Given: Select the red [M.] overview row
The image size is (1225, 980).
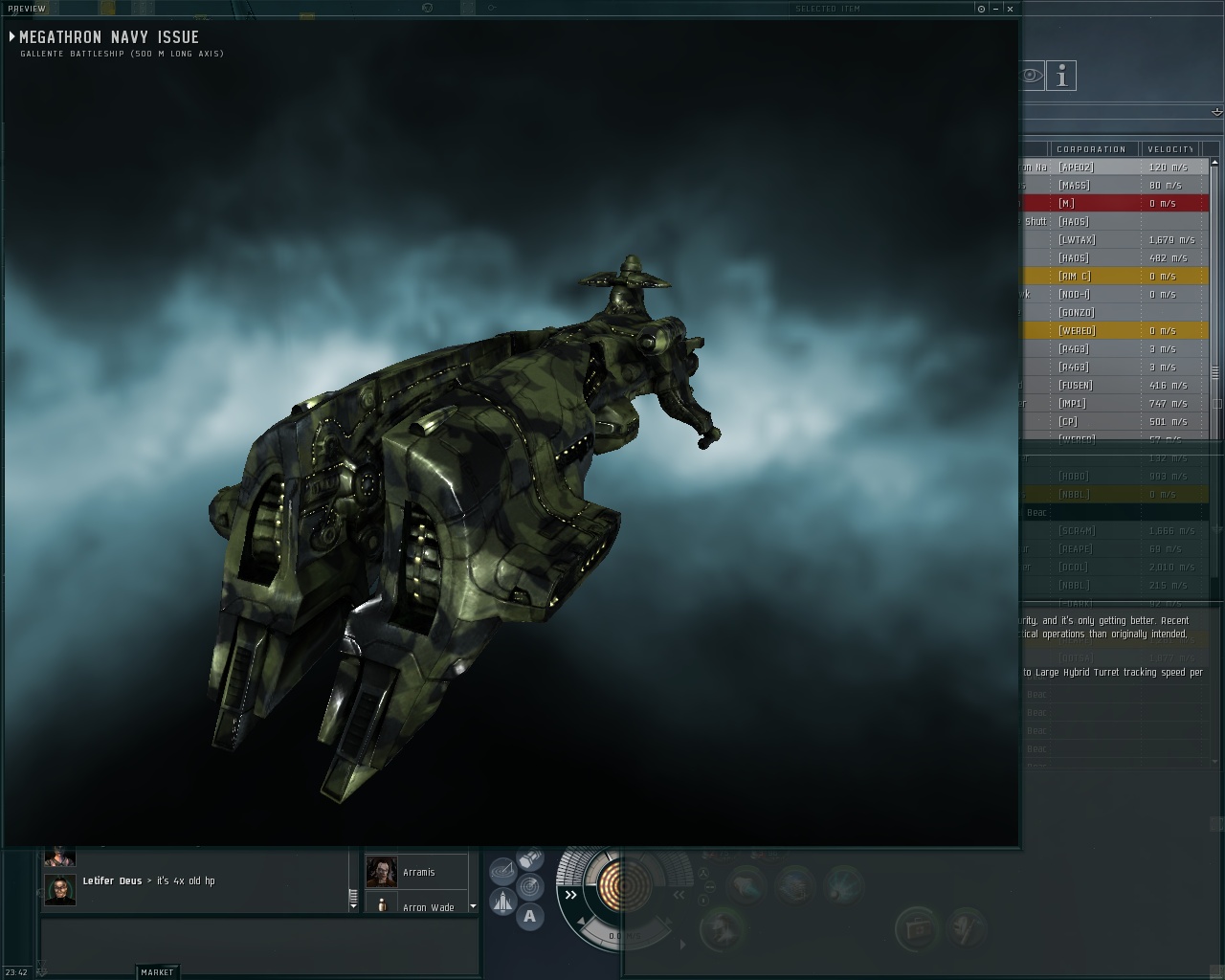Looking at the screenshot, I should 1115,204.
